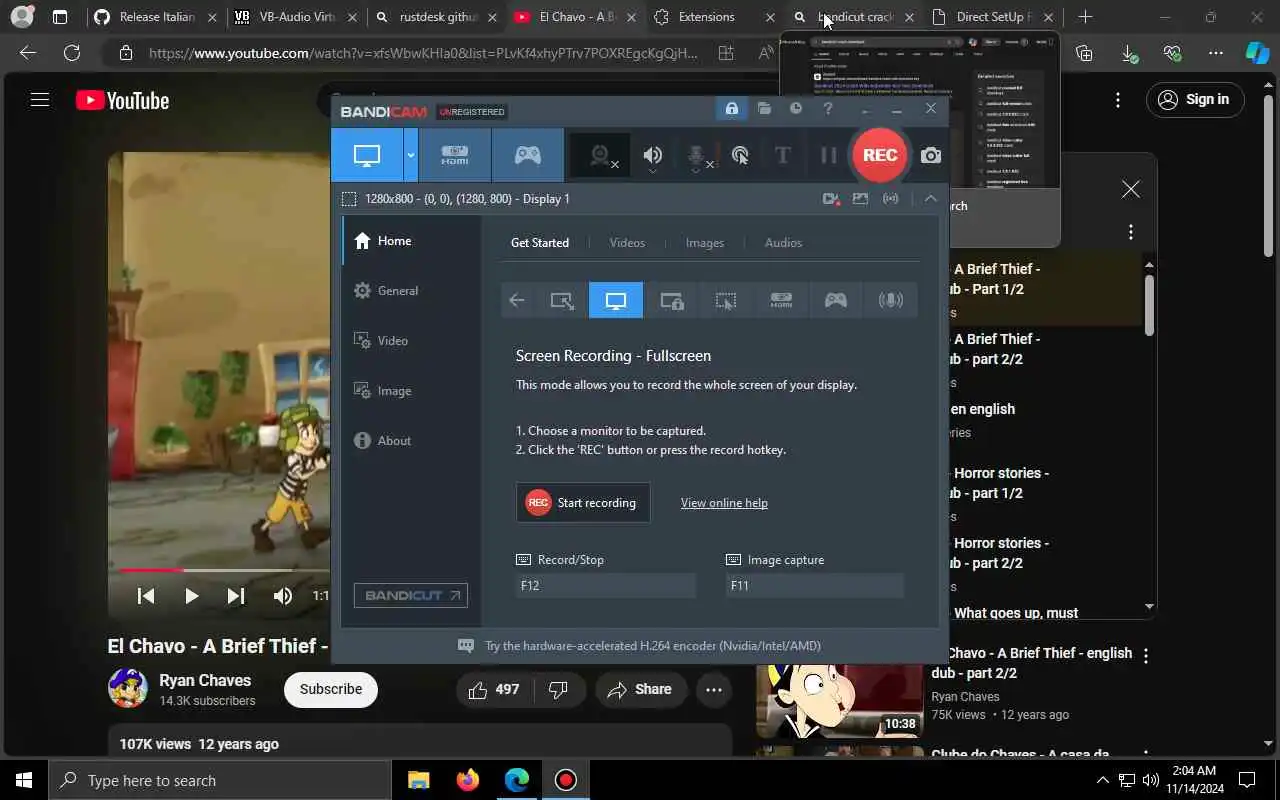Dislike the YouTube video
Screen dimensions: 1280x800
[559, 689]
